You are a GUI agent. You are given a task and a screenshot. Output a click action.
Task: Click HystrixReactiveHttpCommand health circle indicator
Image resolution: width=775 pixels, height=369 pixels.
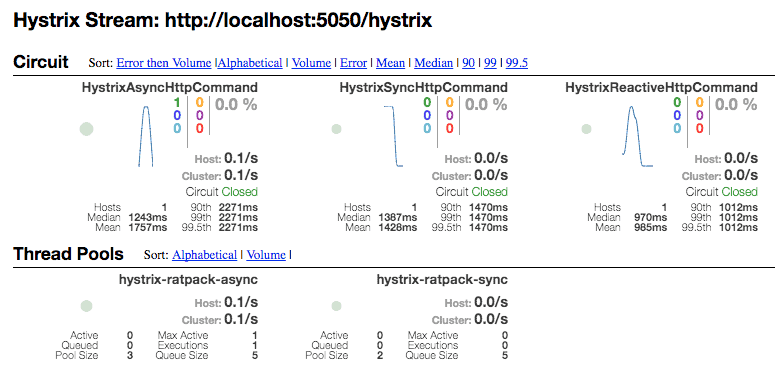tap(587, 129)
